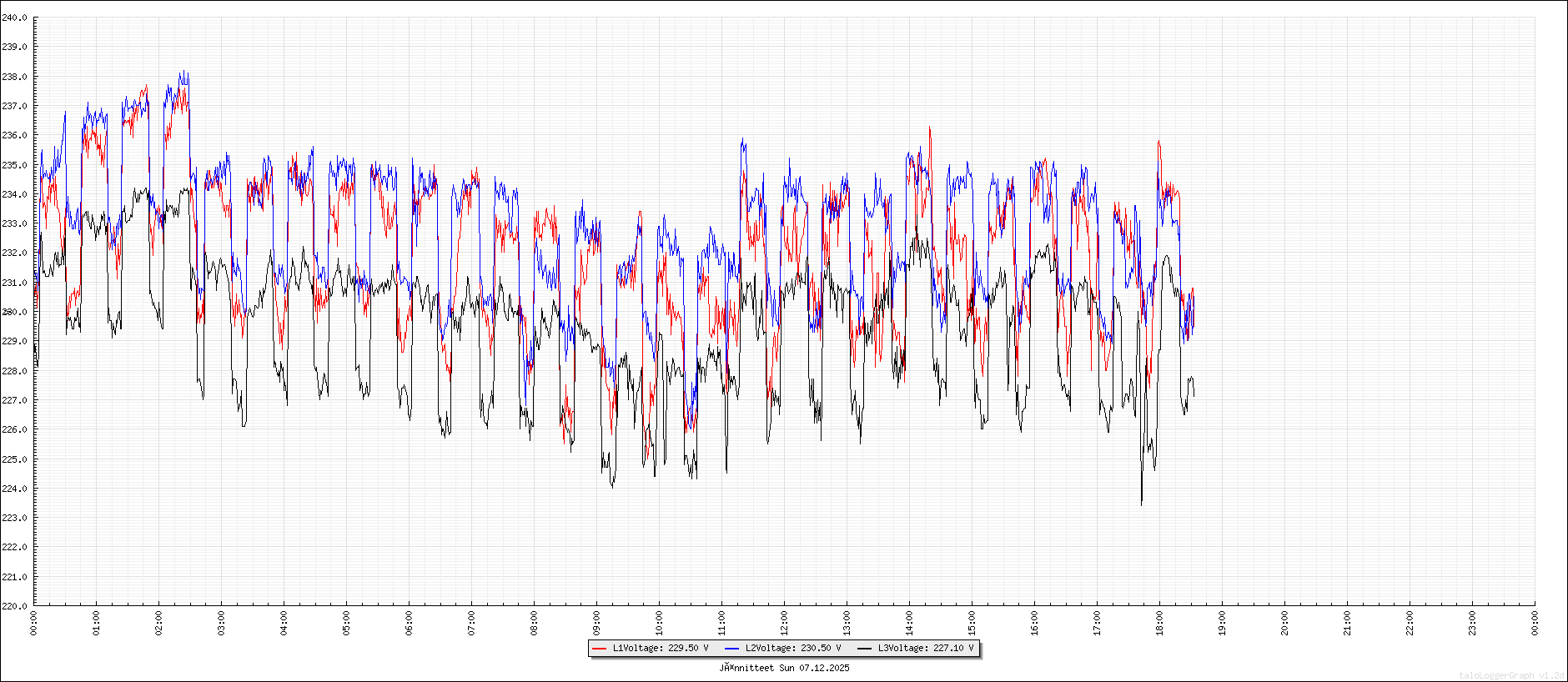Click the blue L2Voltage legend line swatch
The image size is (1568, 682).
click(731, 649)
